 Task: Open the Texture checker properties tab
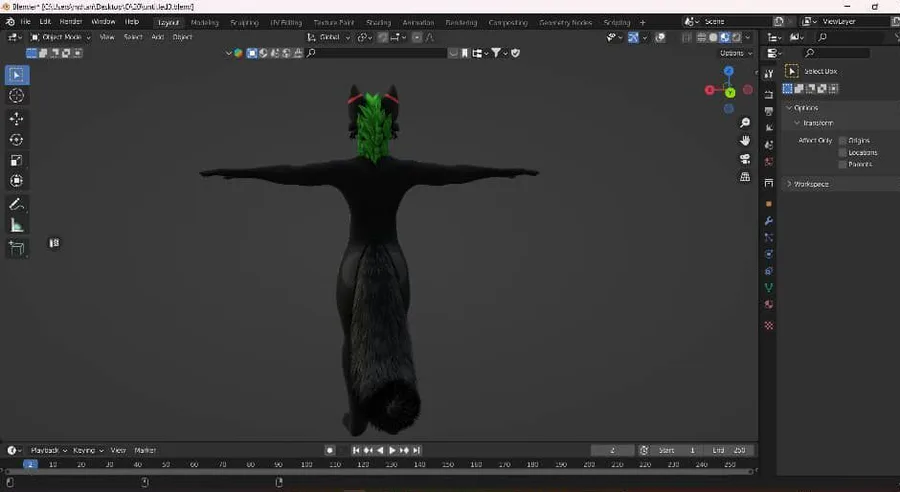[x=769, y=326]
